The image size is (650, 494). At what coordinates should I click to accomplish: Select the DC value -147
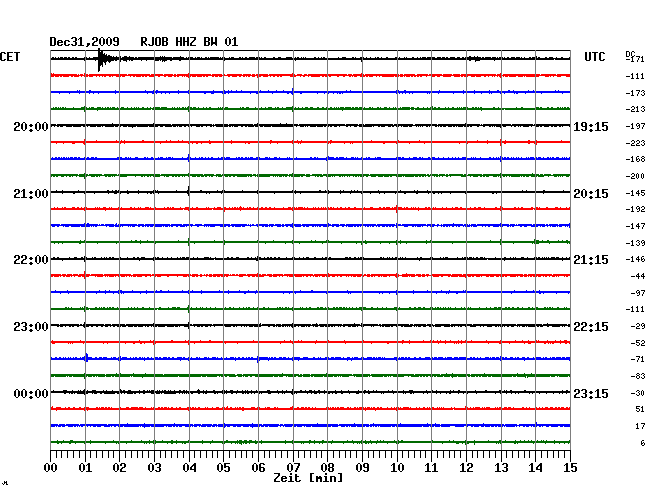click(635, 226)
